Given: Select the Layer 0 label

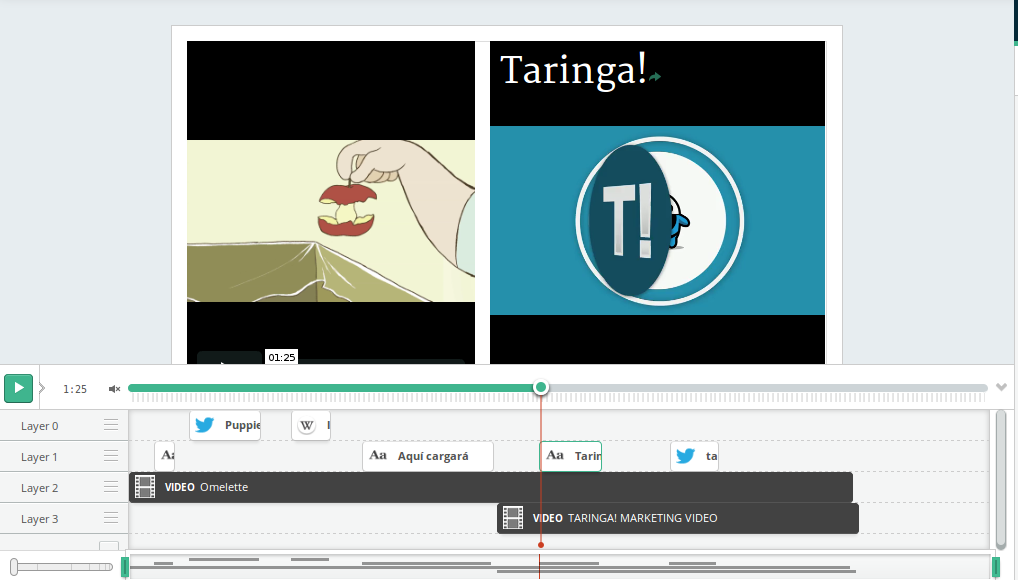Looking at the screenshot, I should pos(40,426).
